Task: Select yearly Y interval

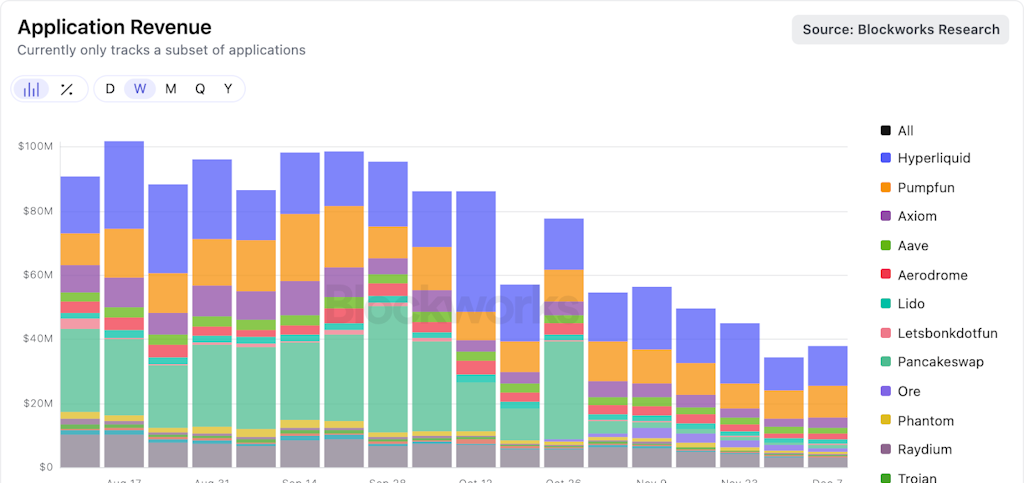Action: [x=228, y=89]
